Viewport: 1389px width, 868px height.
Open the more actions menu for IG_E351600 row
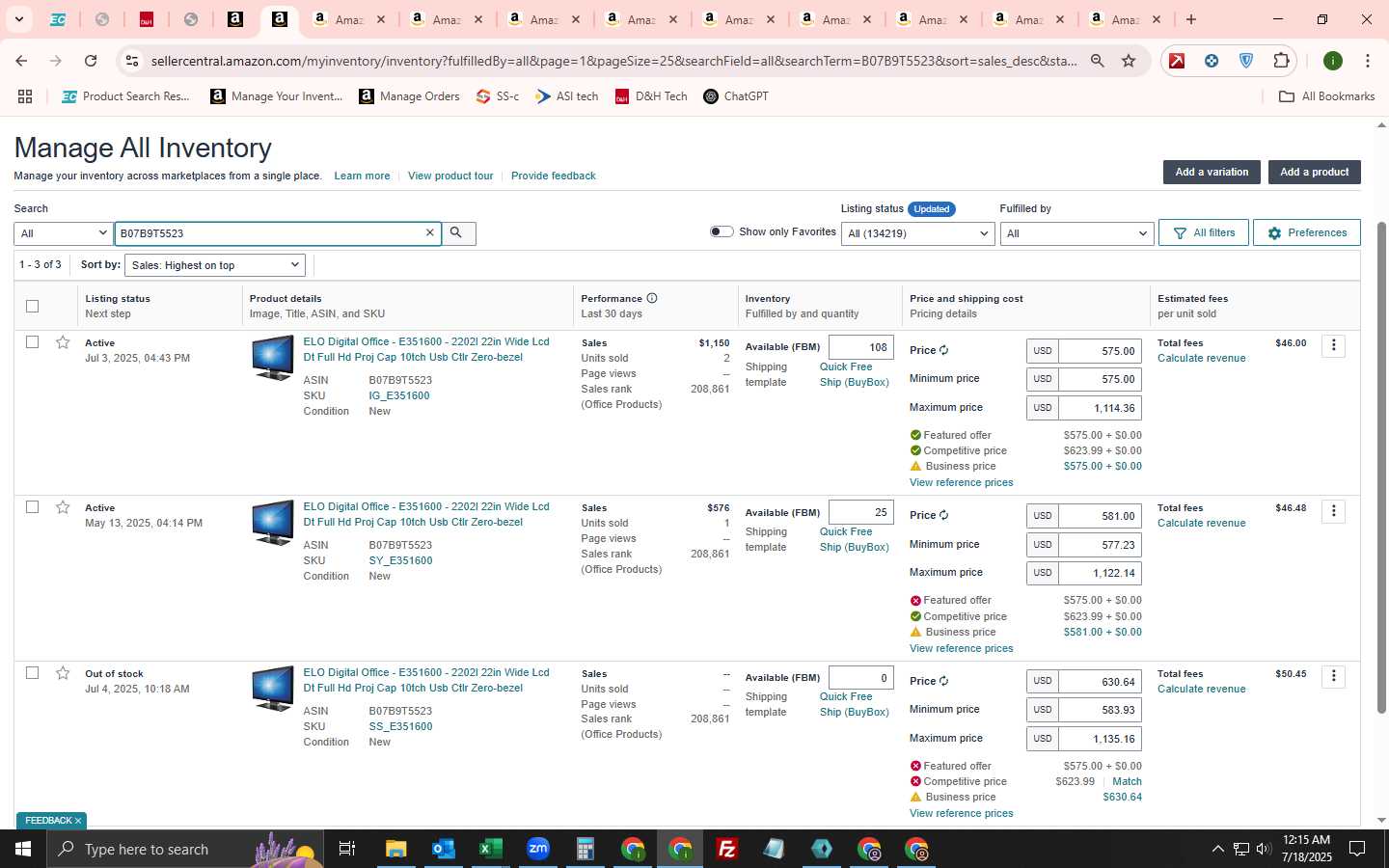(x=1333, y=345)
